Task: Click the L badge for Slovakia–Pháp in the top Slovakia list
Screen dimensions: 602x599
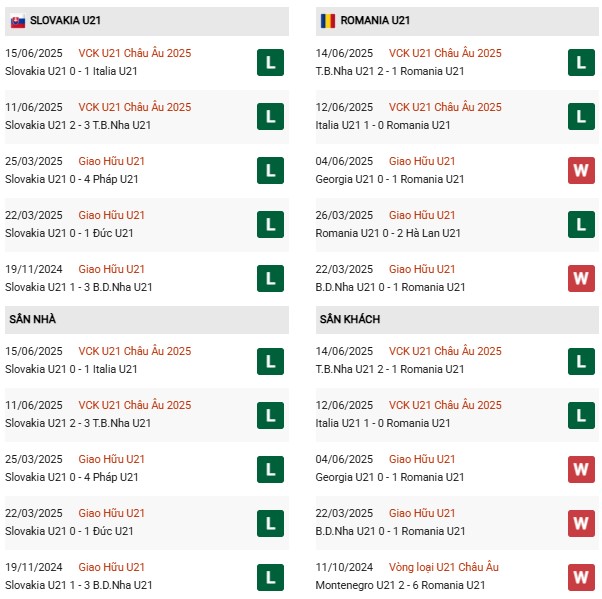Action: pos(269,170)
